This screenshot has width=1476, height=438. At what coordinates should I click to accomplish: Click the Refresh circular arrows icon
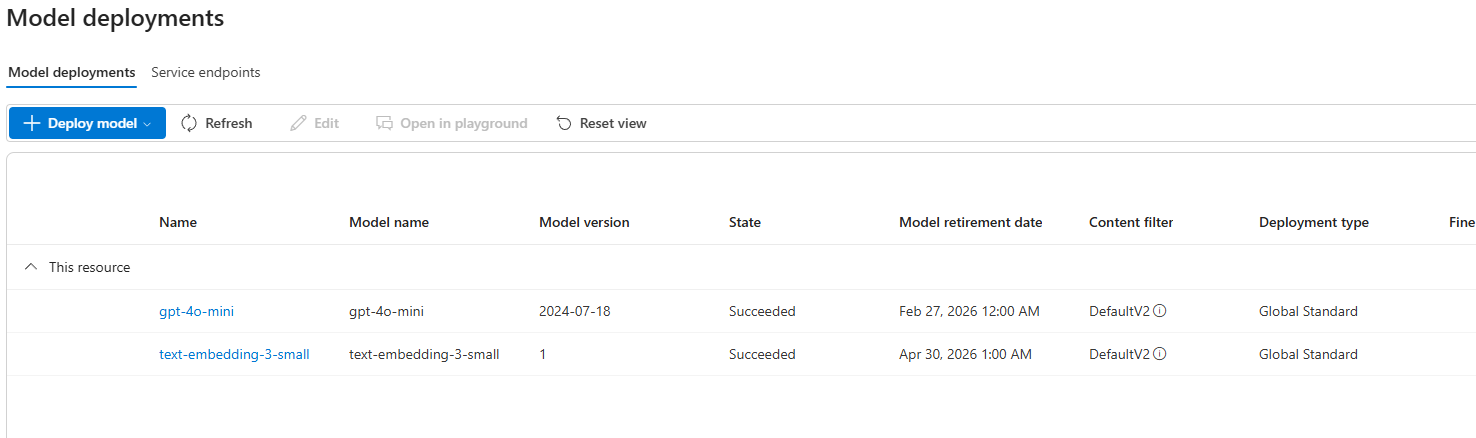tap(189, 123)
